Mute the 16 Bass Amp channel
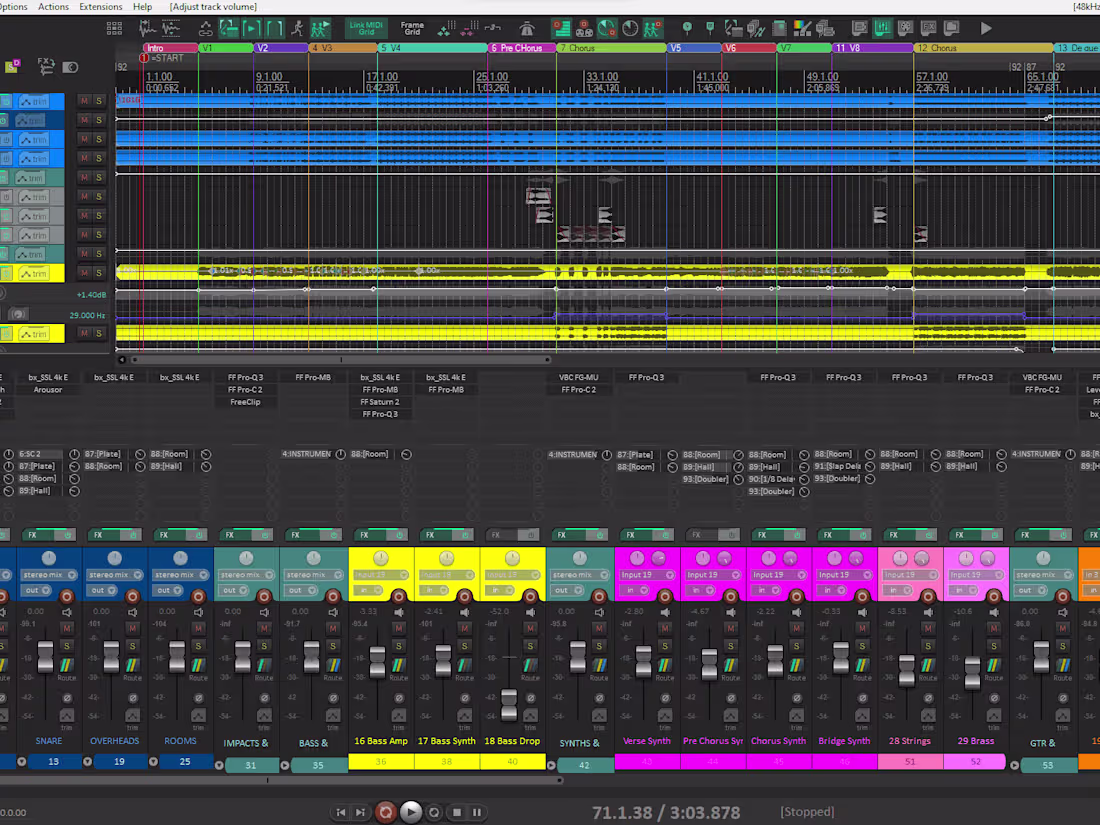 (x=398, y=629)
